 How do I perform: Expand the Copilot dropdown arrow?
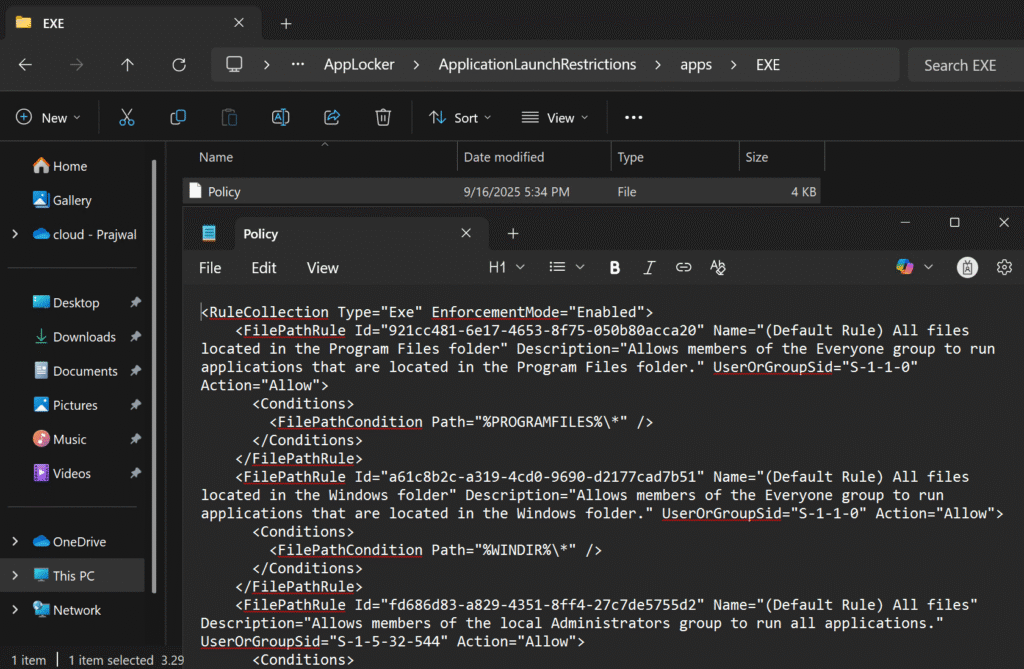coord(929,267)
